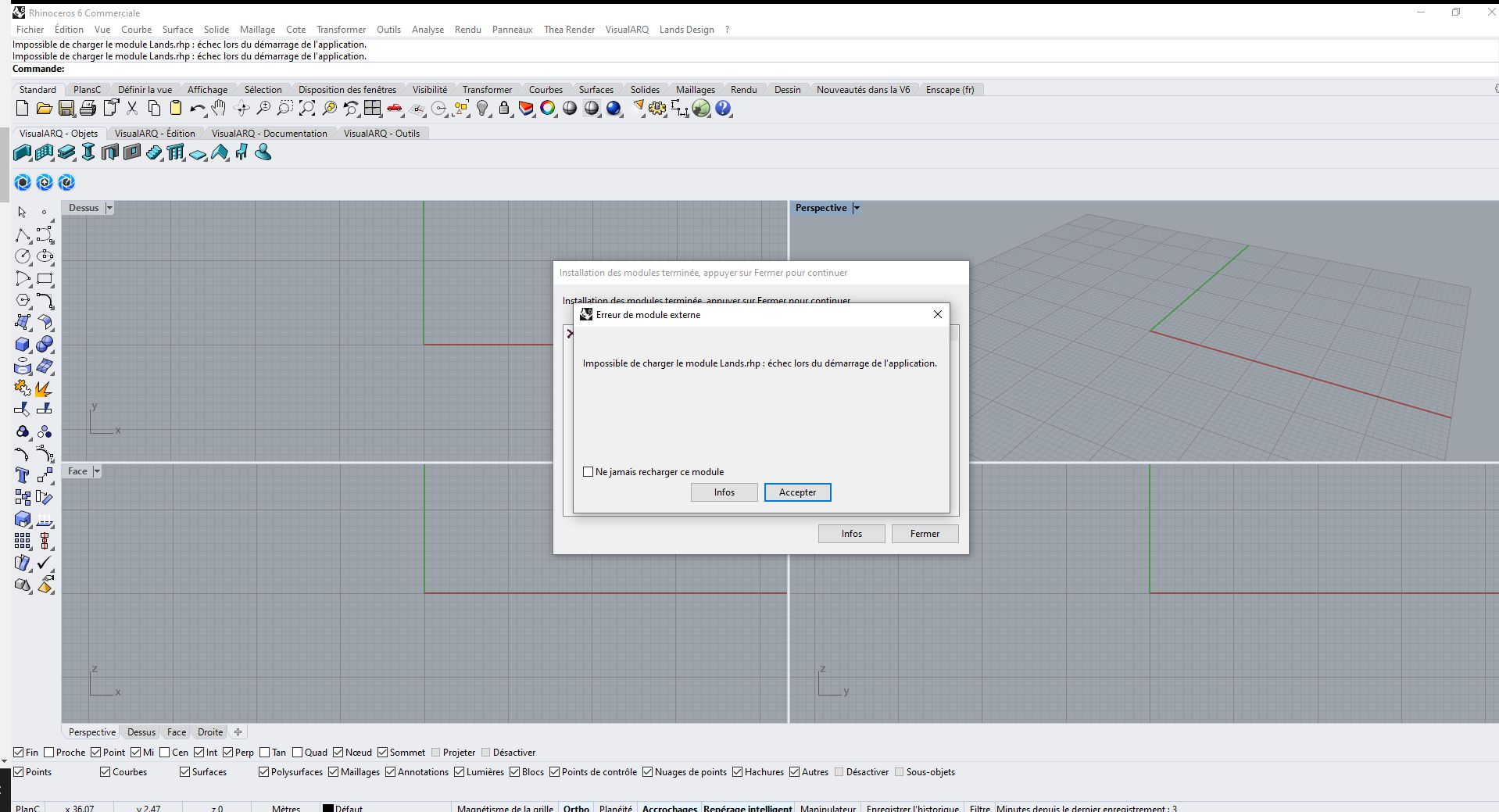Select the VisualARQ Stair tool icon
The height and width of the screenshot is (812, 1499).
[154, 152]
